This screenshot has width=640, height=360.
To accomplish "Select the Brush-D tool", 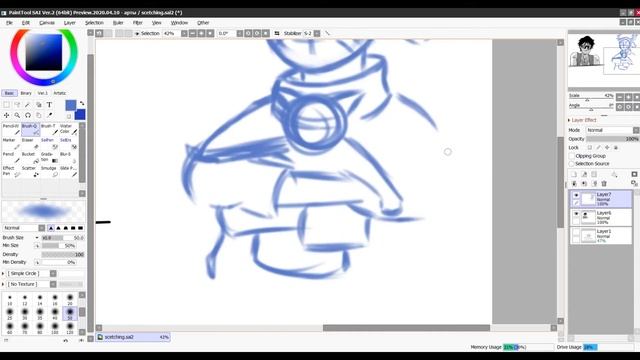I will point(31,129).
